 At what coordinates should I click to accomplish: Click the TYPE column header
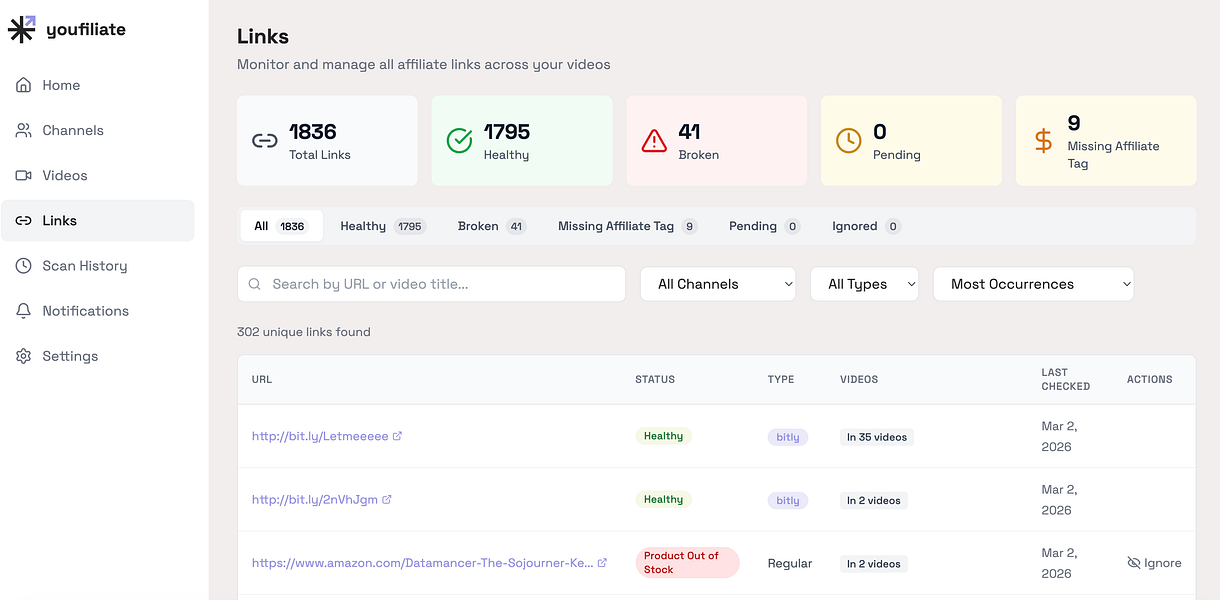click(x=781, y=380)
